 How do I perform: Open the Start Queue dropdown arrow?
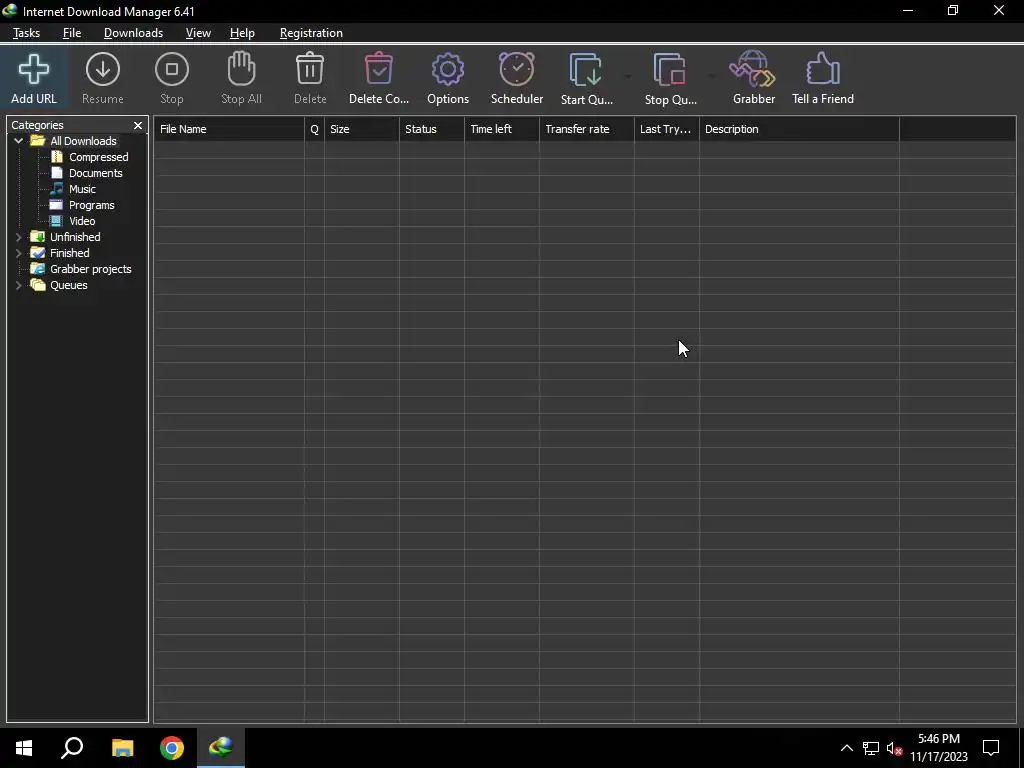pos(628,77)
